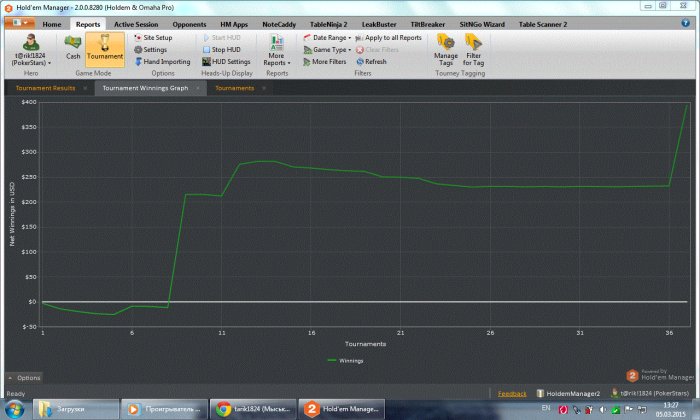This screenshot has width=700, height=420.
Task: Open Hand Importing
Action: coord(160,61)
